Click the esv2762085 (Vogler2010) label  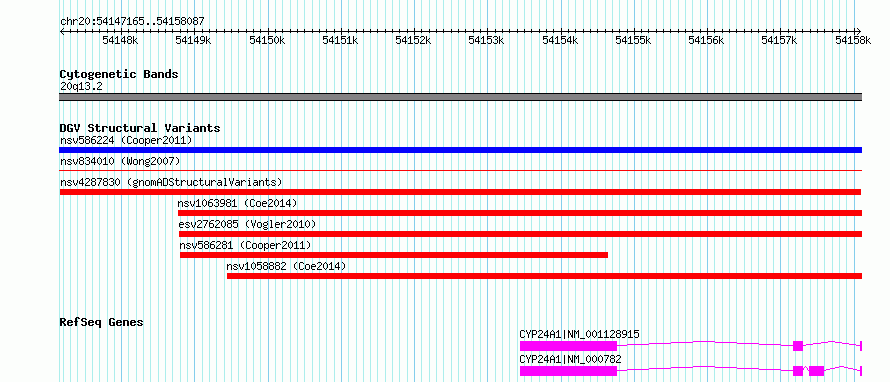pyautogui.click(x=247, y=224)
